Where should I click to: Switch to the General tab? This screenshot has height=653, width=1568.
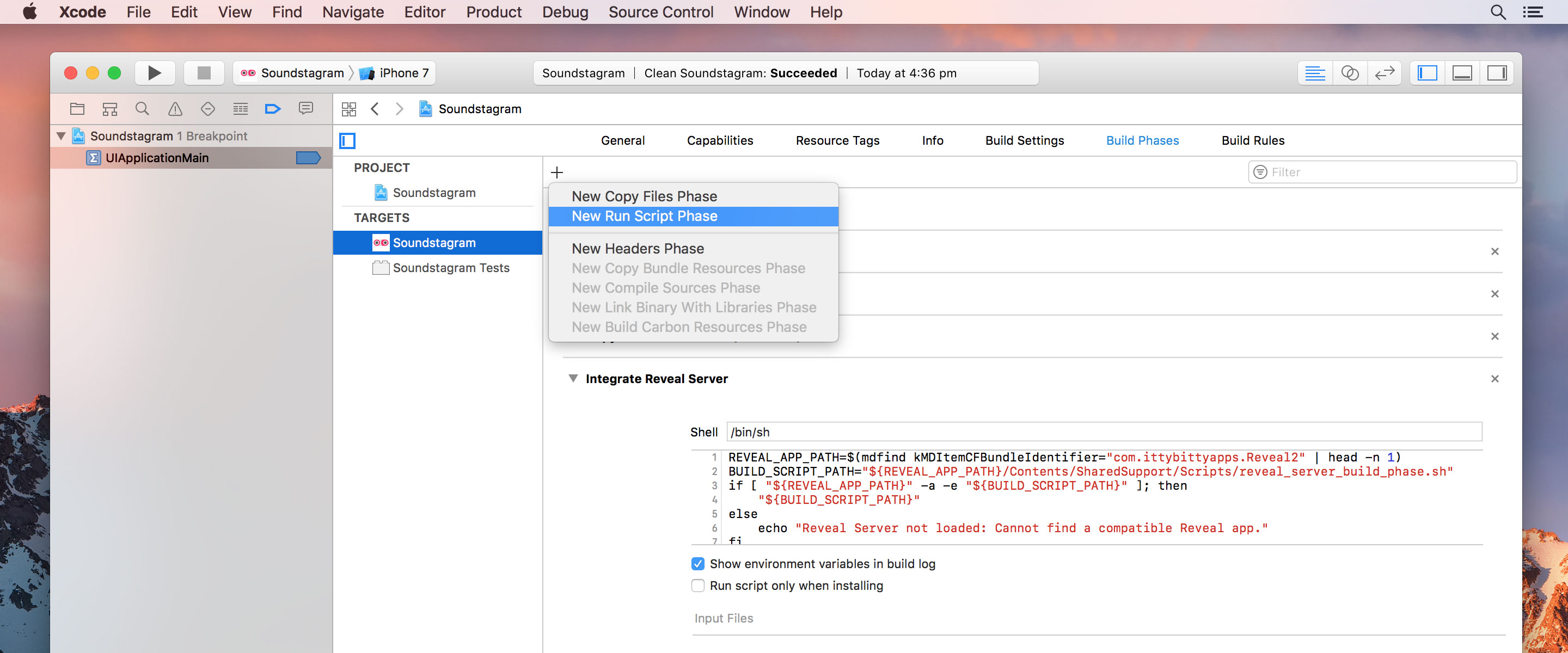623,140
